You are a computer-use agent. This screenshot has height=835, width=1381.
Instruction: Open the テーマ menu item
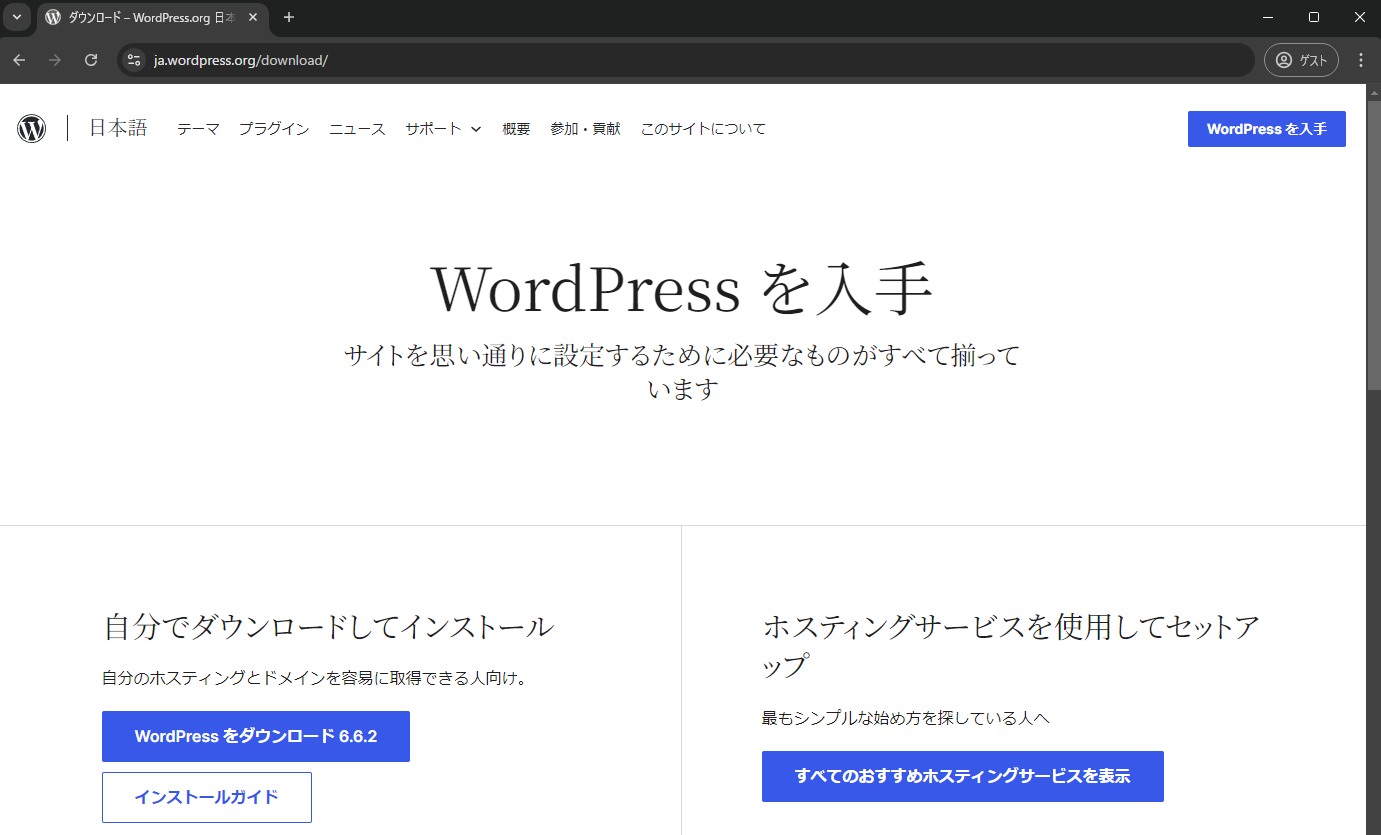(x=198, y=129)
